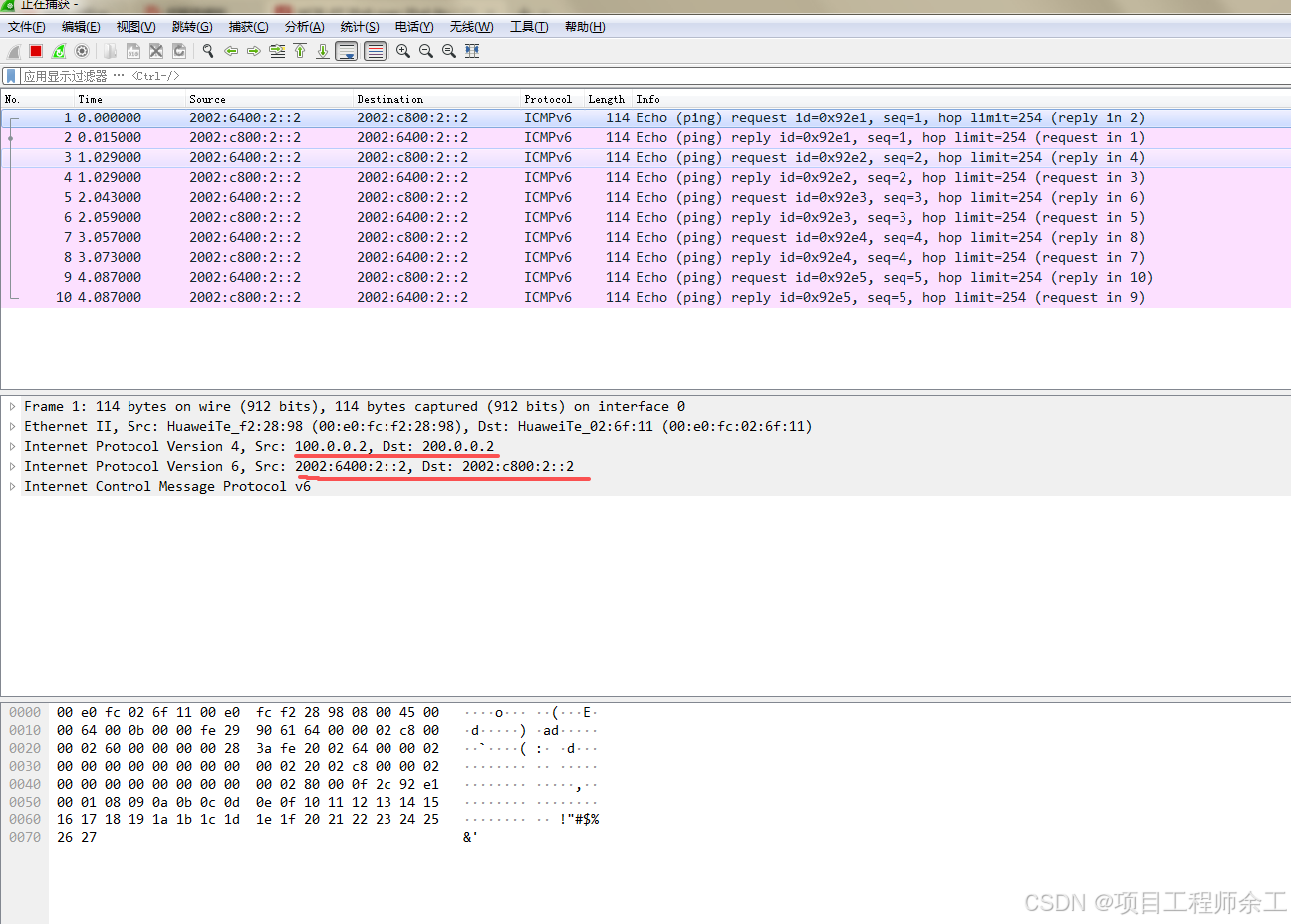Screen dimensions: 1291x924
Task: Sort by the Source column header
Action: pyautogui.click(x=269, y=99)
